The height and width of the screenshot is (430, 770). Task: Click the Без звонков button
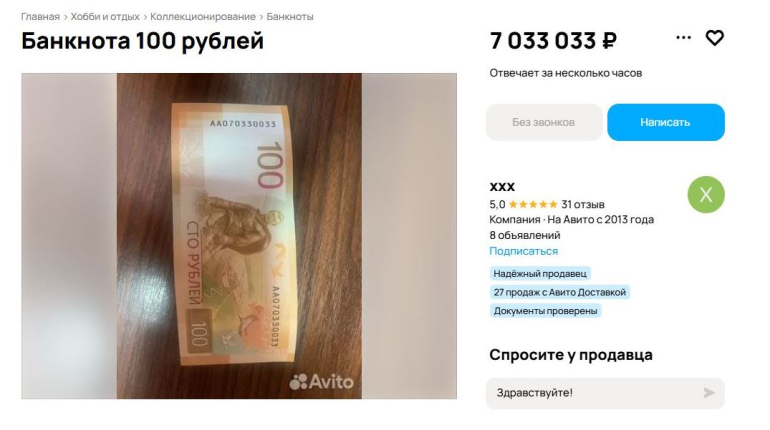click(544, 122)
